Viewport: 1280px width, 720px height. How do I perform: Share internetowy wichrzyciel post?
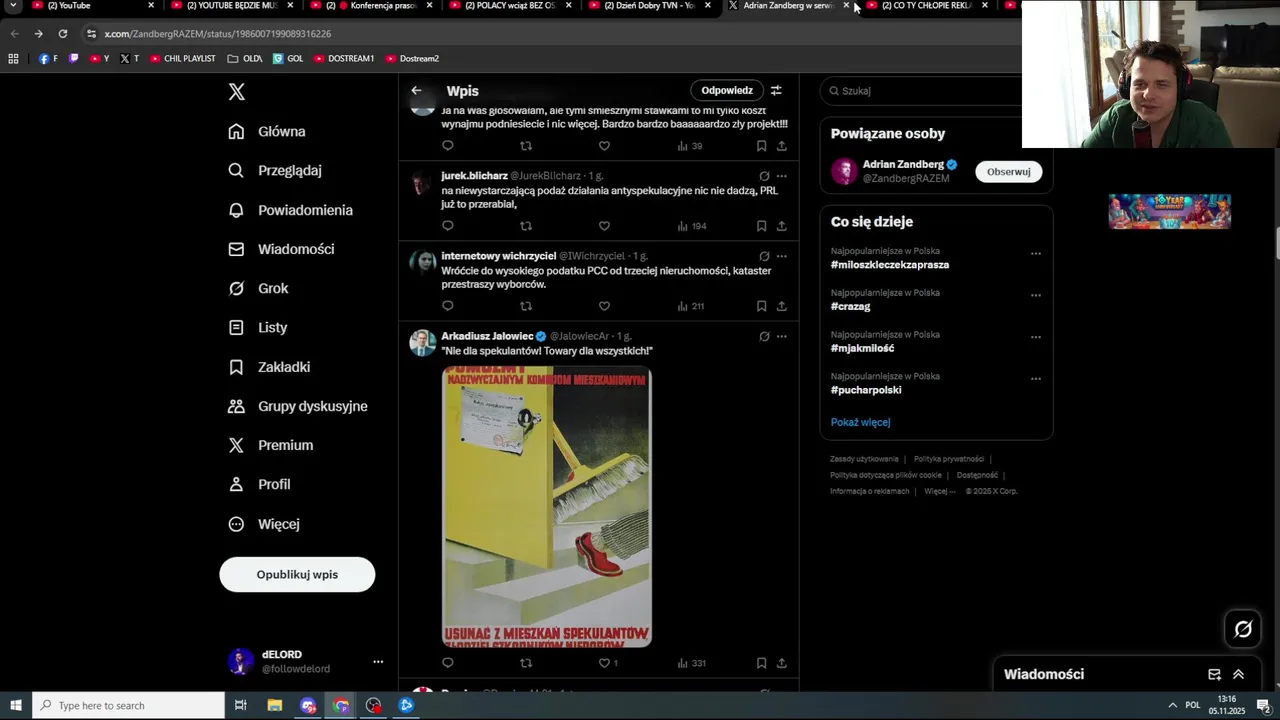click(781, 306)
